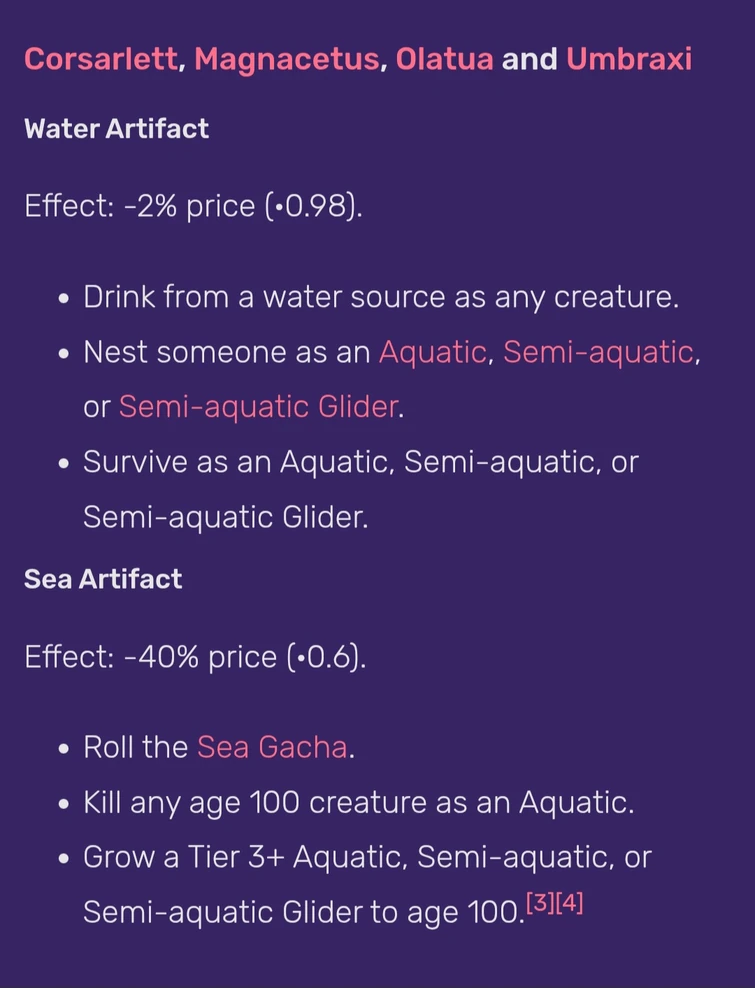Open the Sea Gacha link

(x=272, y=747)
